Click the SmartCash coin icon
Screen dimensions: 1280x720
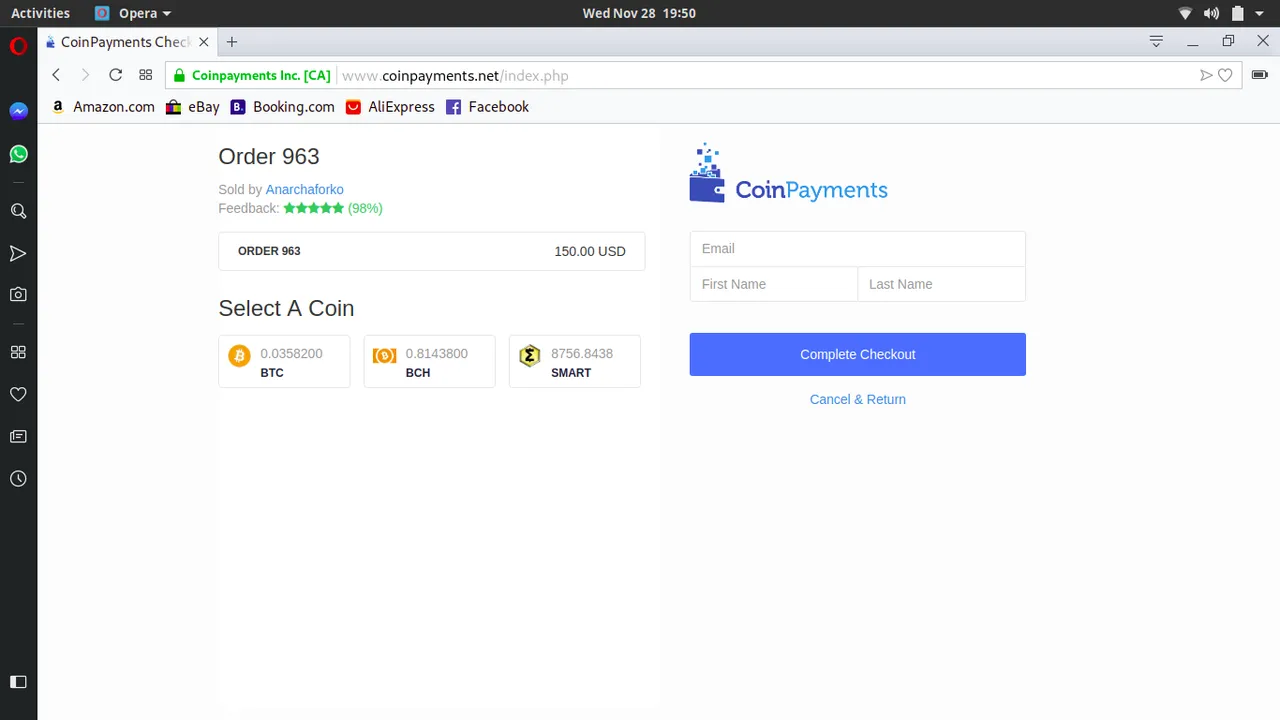tap(530, 355)
